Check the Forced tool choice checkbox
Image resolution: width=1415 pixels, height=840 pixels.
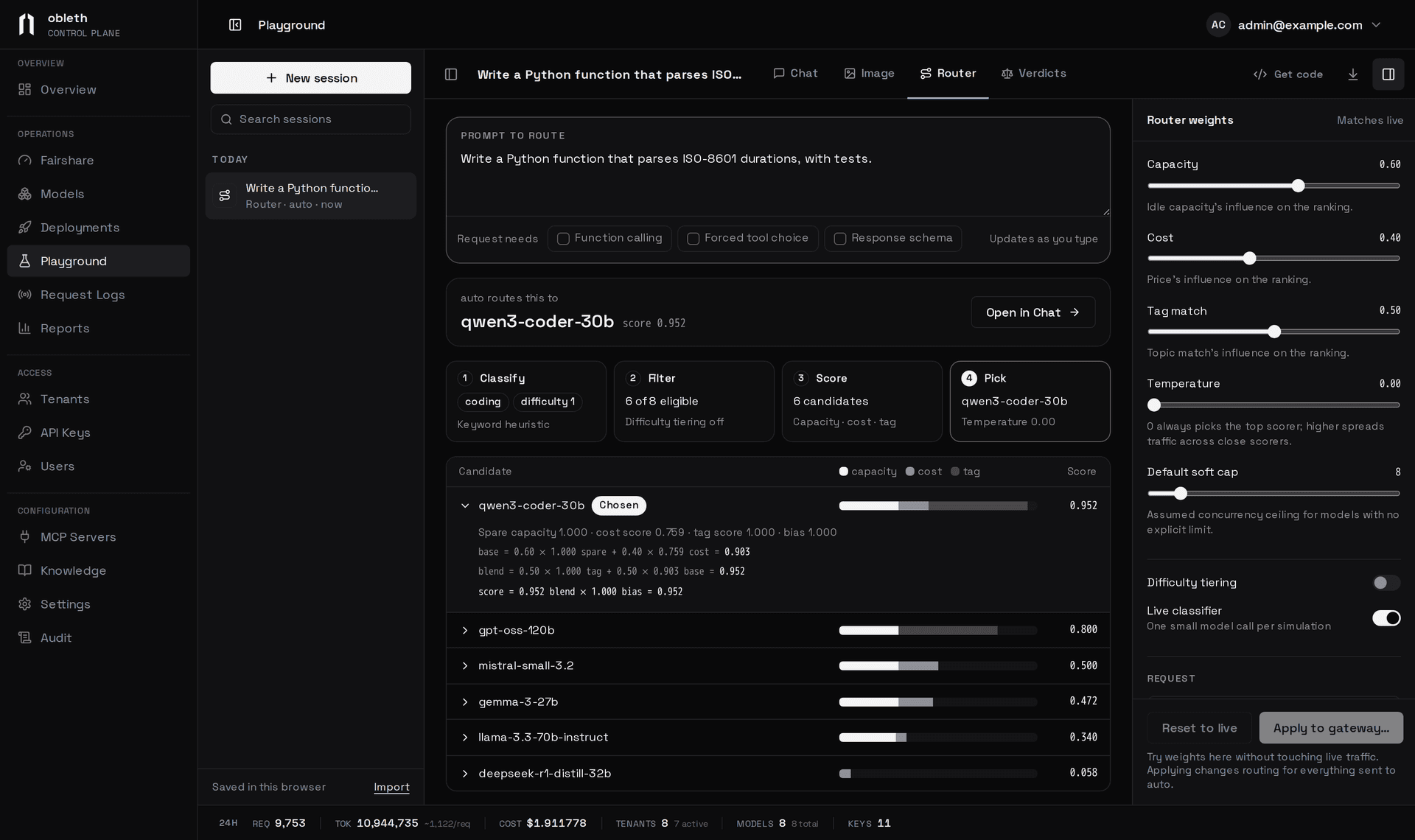(693, 239)
